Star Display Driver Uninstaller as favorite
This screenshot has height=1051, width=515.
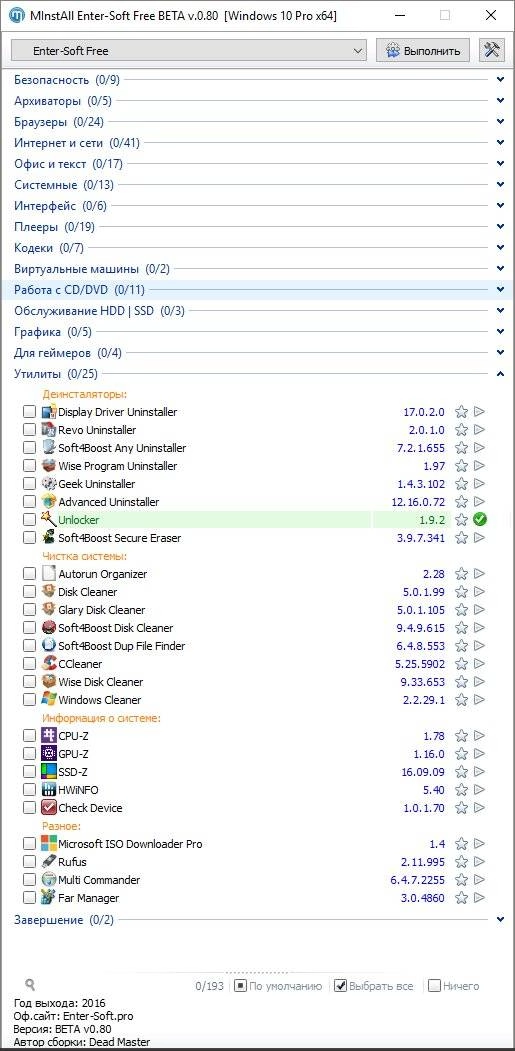(x=461, y=412)
